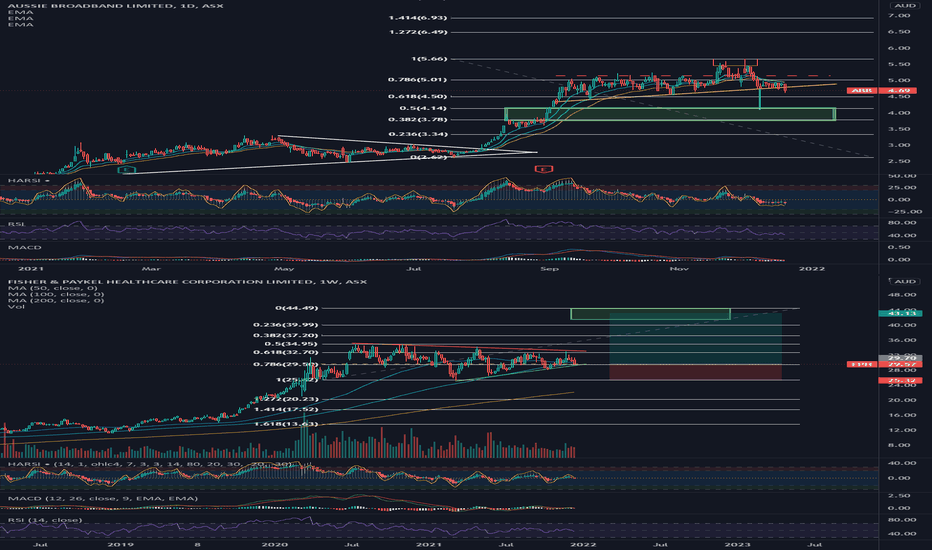Viewport: 932px width, 550px height.
Task: Click the 0.786(5.01) Fibonacci level label
Action: coord(418,80)
